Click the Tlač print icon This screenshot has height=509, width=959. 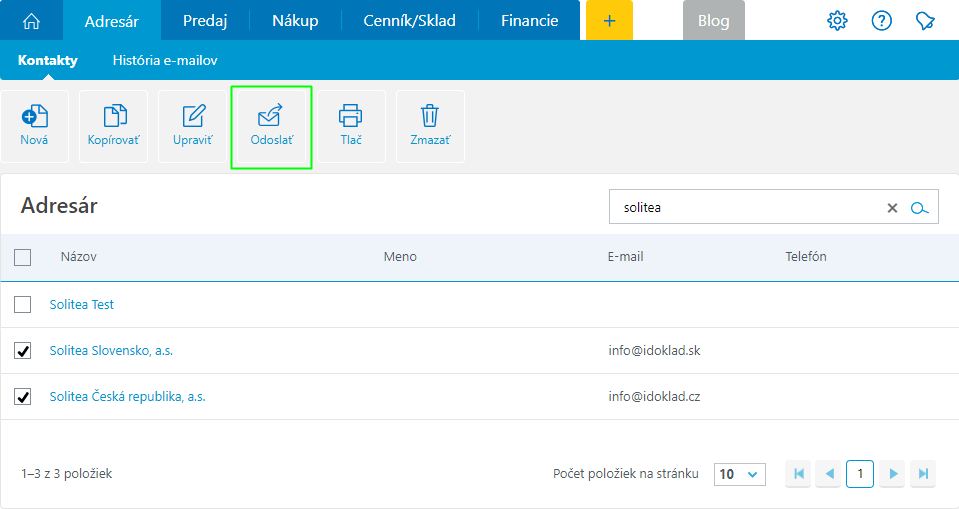point(350,116)
